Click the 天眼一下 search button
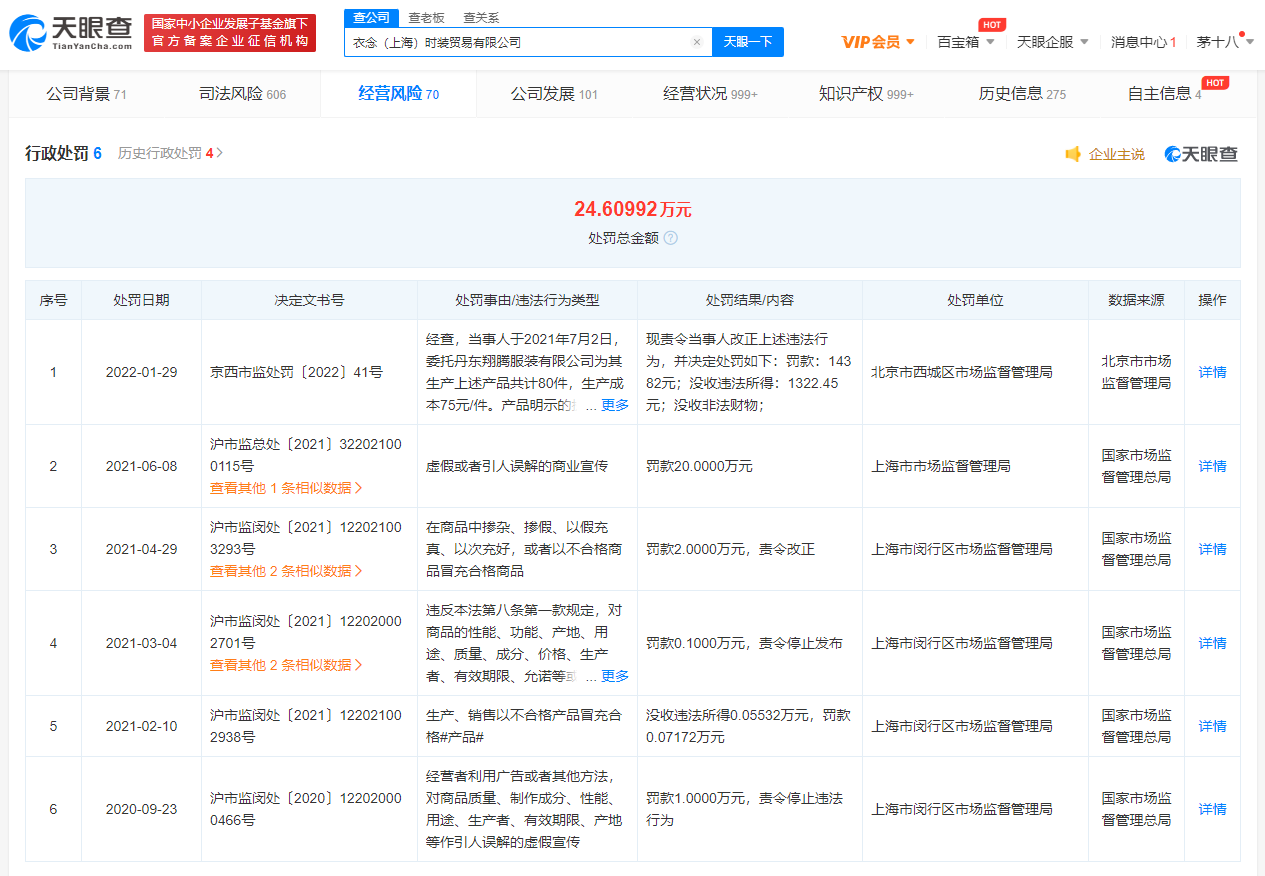1265x876 pixels. tap(748, 42)
